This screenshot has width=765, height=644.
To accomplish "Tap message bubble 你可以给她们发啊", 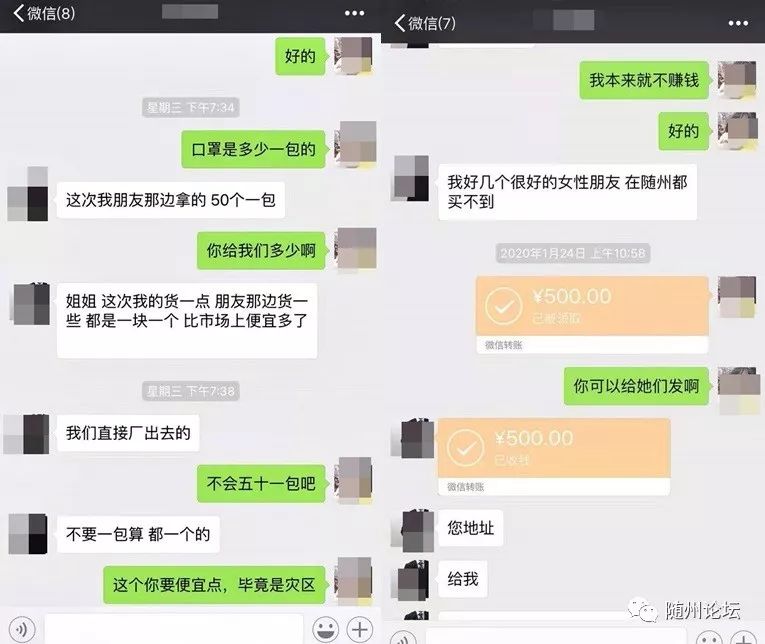I will pos(636,386).
